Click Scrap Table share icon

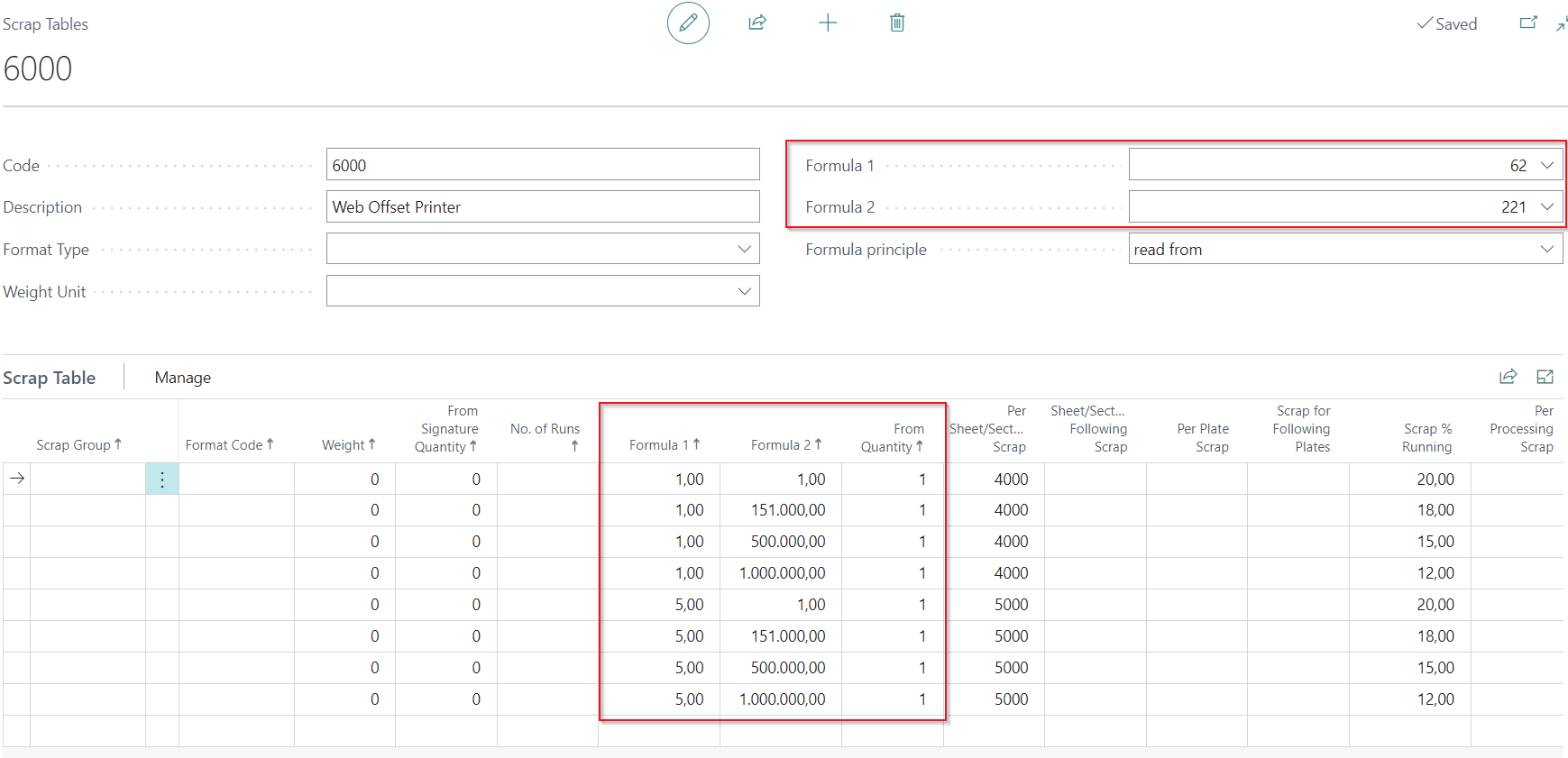[1508, 377]
